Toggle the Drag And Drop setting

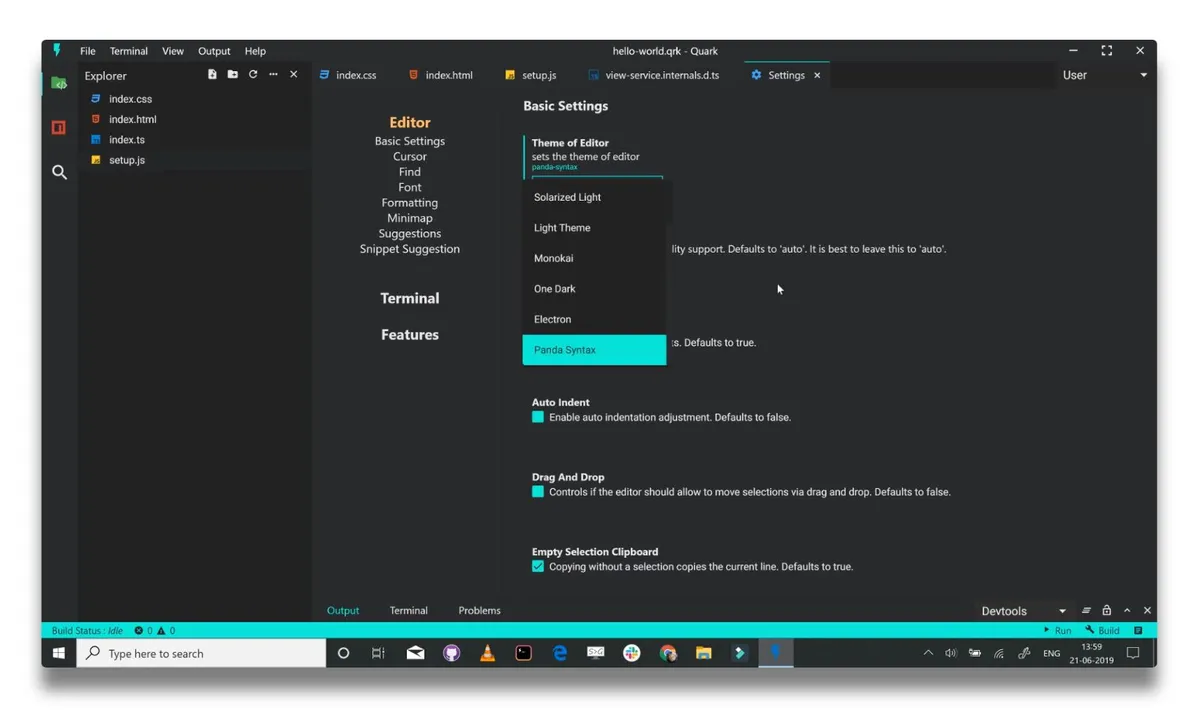538,492
